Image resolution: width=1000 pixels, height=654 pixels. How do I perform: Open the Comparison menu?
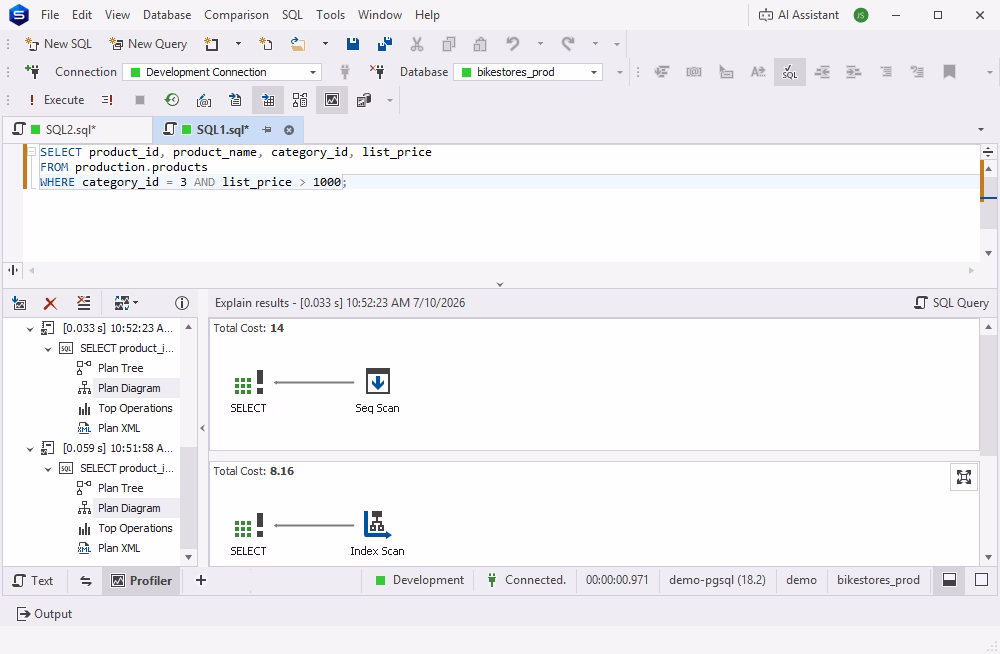pos(236,15)
